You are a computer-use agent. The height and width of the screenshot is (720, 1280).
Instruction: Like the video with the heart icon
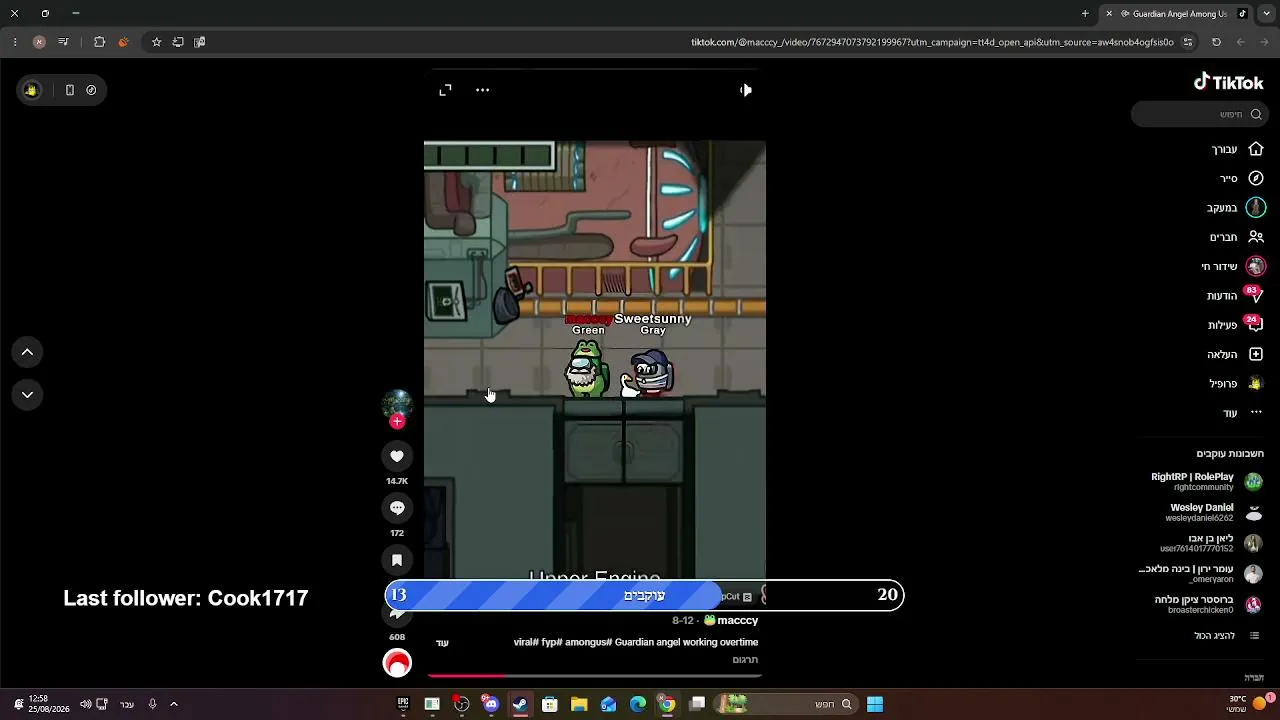(397, 456)
